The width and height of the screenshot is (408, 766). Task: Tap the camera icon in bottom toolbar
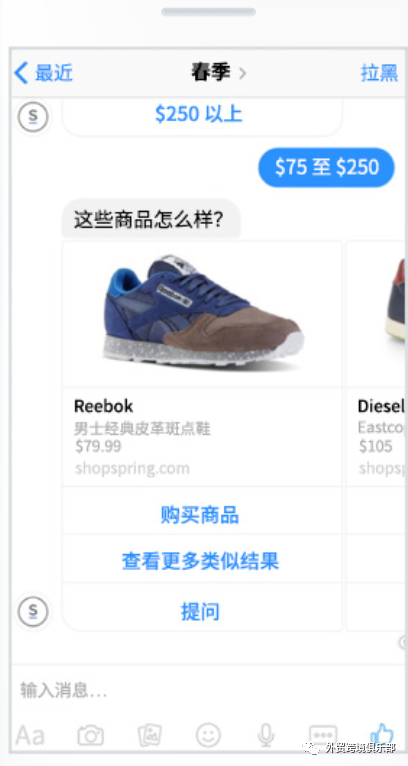coord(91,734)
